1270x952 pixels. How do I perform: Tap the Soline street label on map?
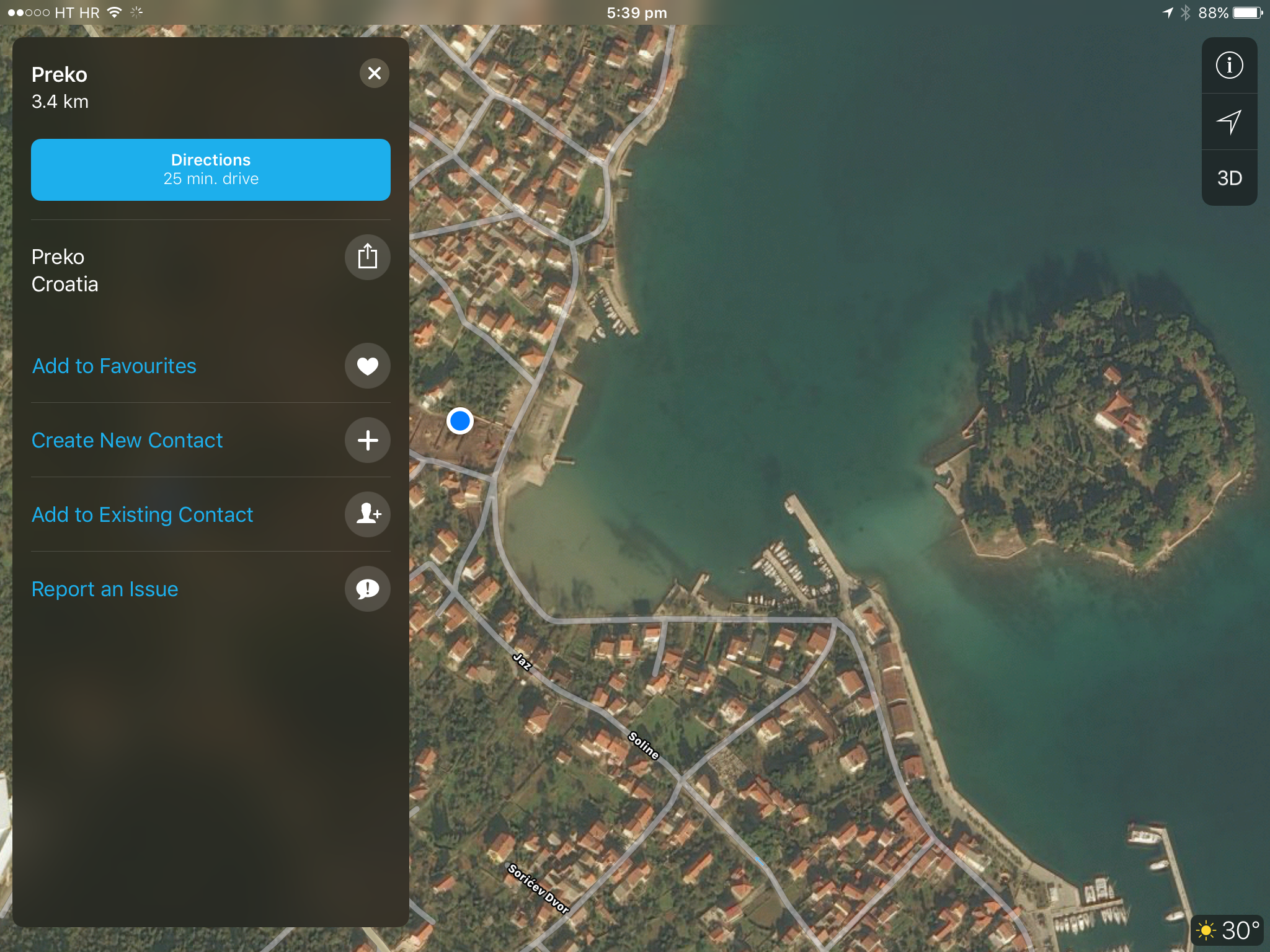coord(643,746)
